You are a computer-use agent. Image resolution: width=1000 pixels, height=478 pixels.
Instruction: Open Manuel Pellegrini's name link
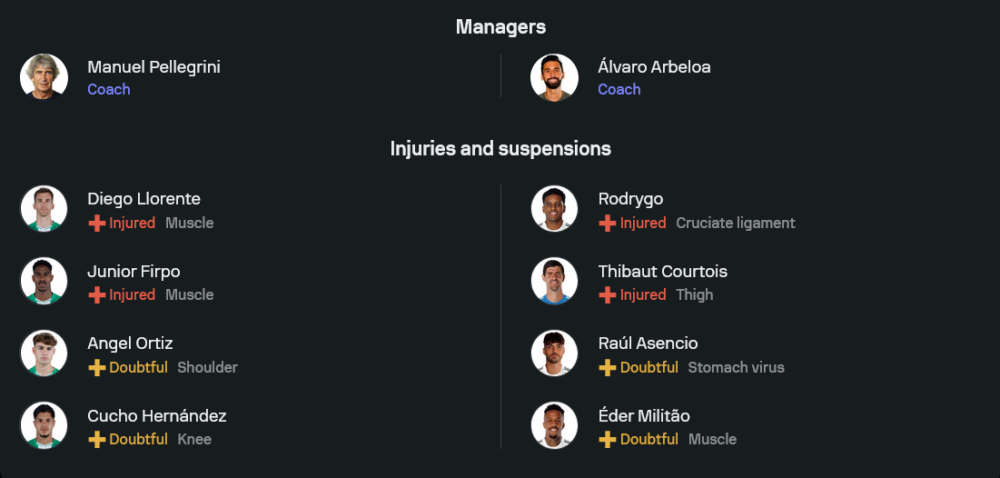click(x=154, y=67)
